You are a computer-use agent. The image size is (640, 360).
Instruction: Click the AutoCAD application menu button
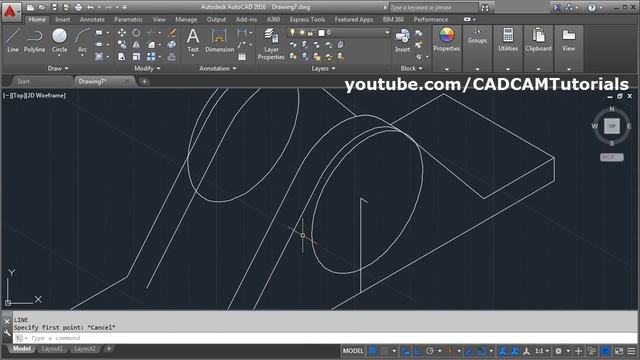pos(11,11)
